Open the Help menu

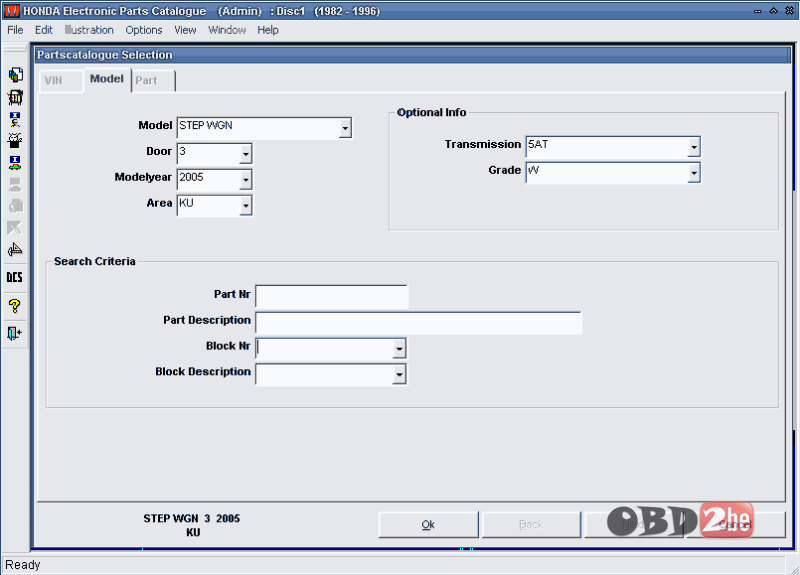tap(268, 30)
